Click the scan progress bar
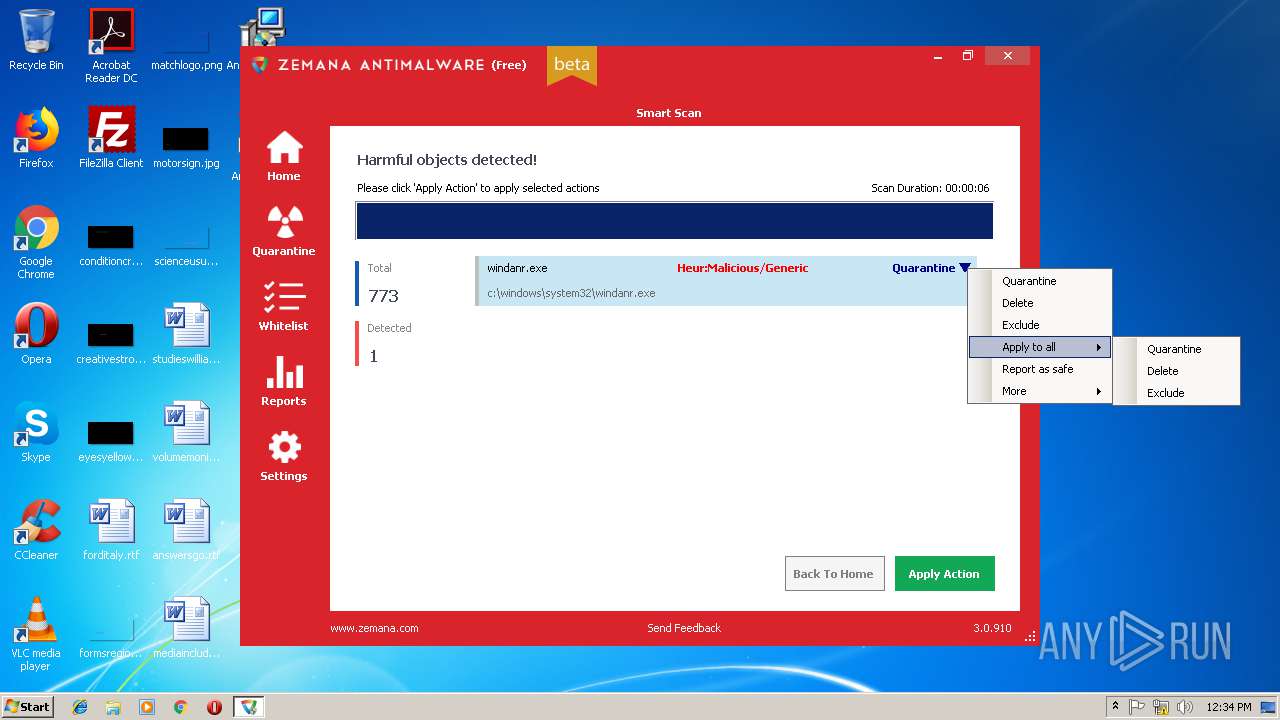Viewport: 1280px width, 720px height. coord(674,221)
